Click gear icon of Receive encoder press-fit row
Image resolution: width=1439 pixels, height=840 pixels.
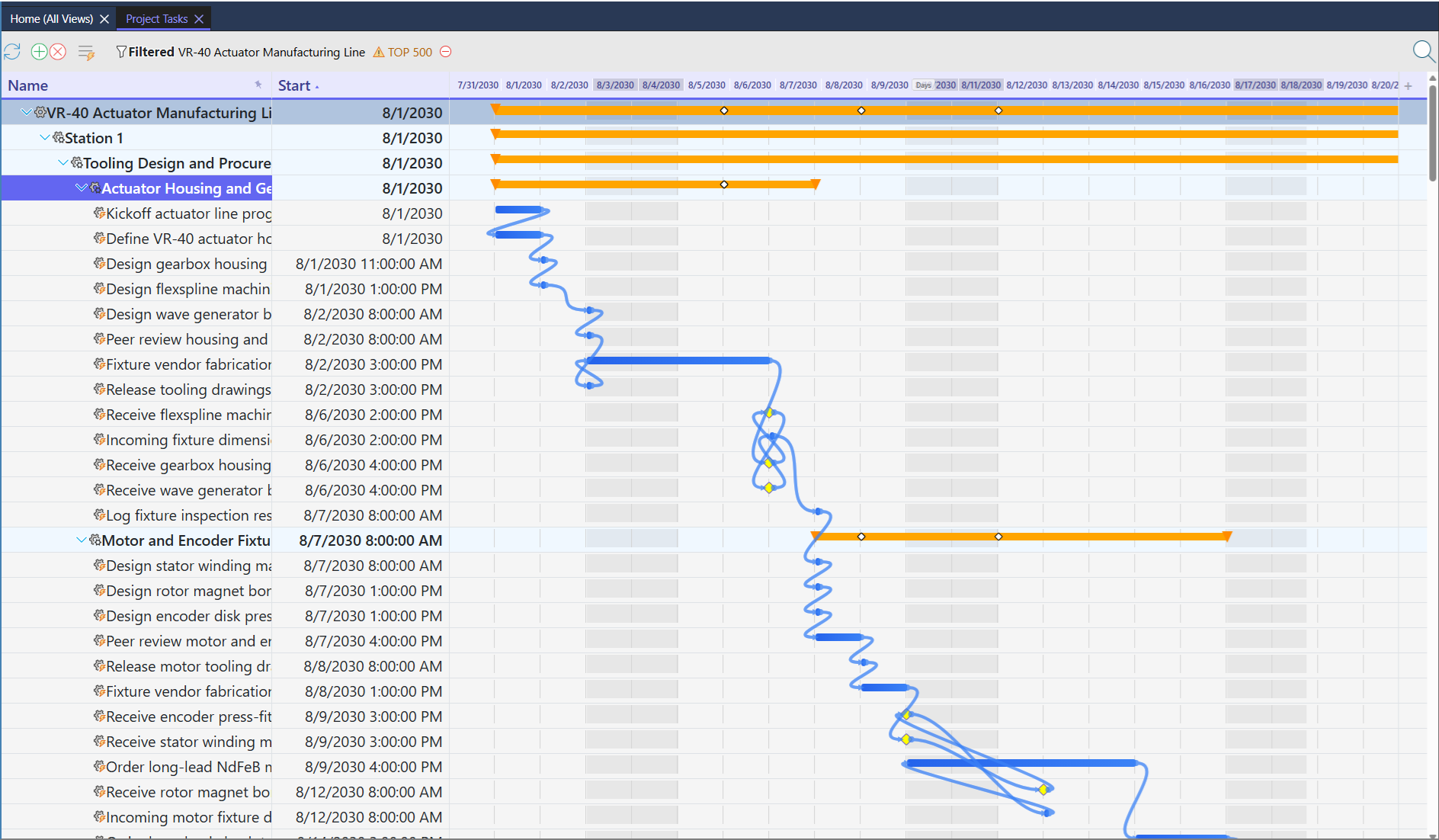[99, 716]
